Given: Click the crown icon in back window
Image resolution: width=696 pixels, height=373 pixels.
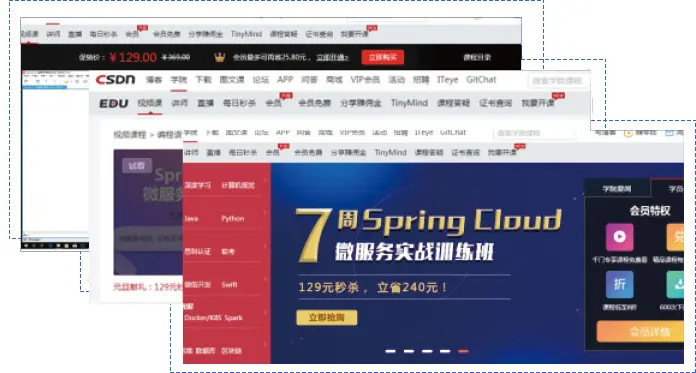Looking at the screenshot, I should 220,57.
